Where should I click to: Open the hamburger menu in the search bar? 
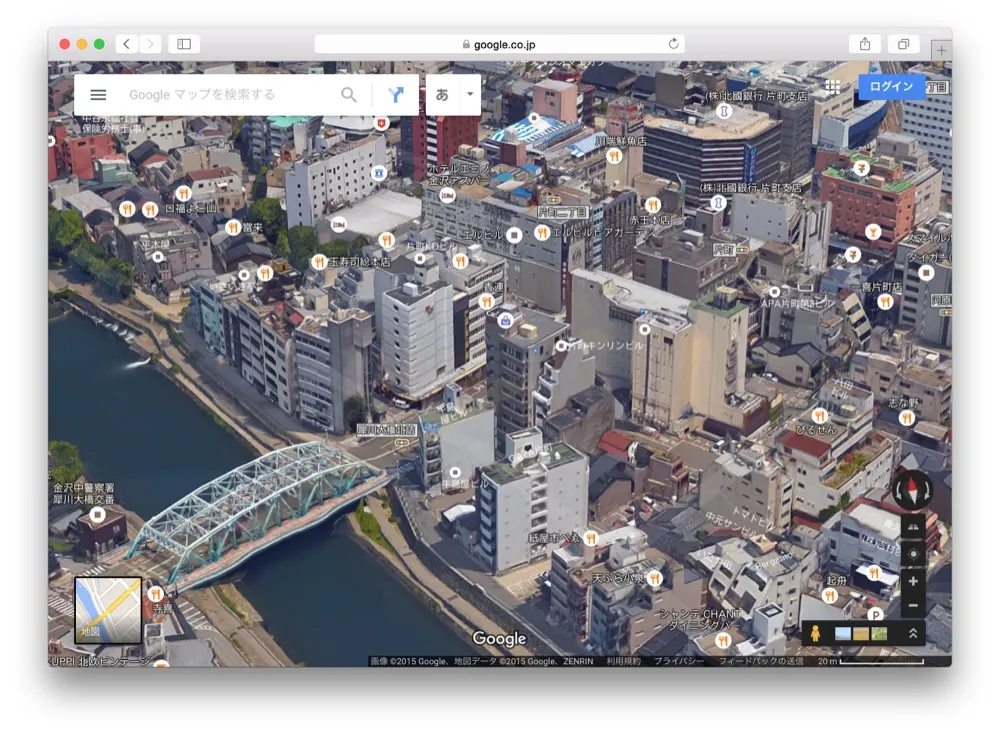(x=97, y=94)
